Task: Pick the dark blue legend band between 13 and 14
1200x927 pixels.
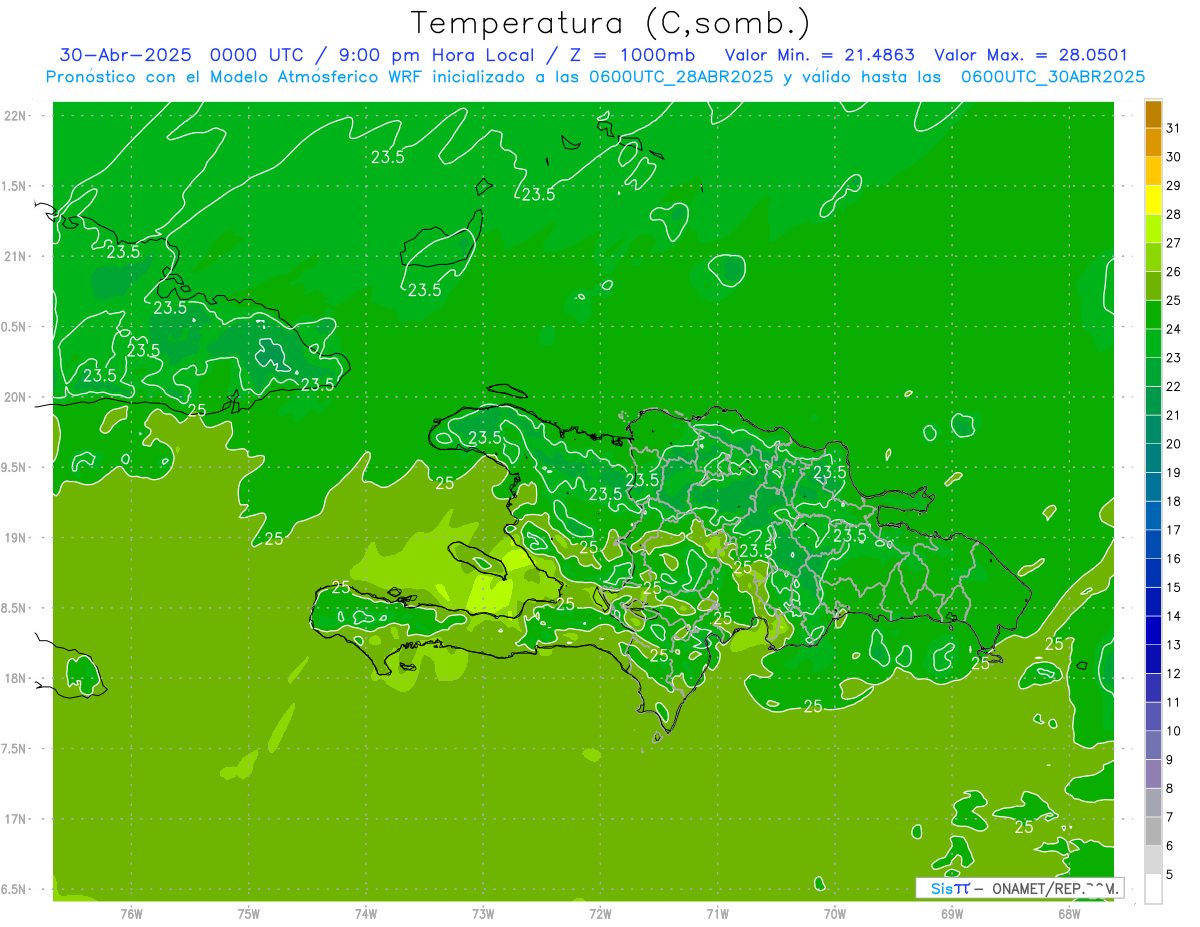Action: [1153, 630]
